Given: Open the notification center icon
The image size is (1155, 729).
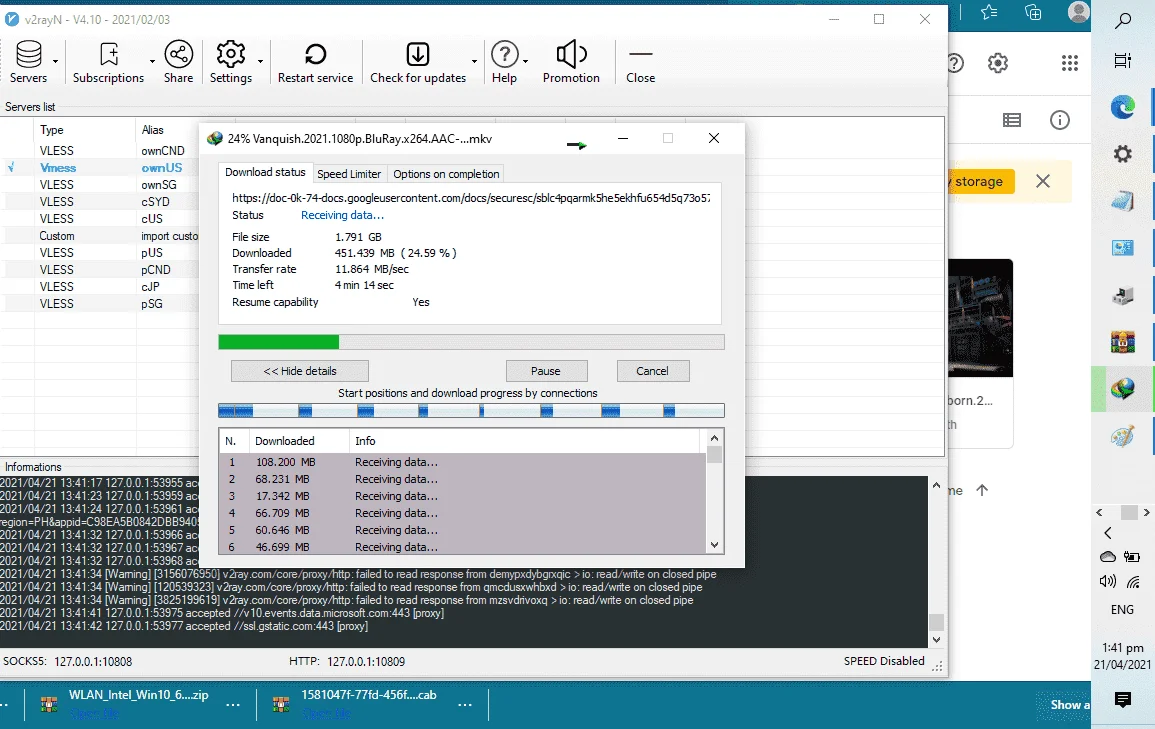Looking at the screenshot, I should pyautogui.click(x=1123, y=700).
